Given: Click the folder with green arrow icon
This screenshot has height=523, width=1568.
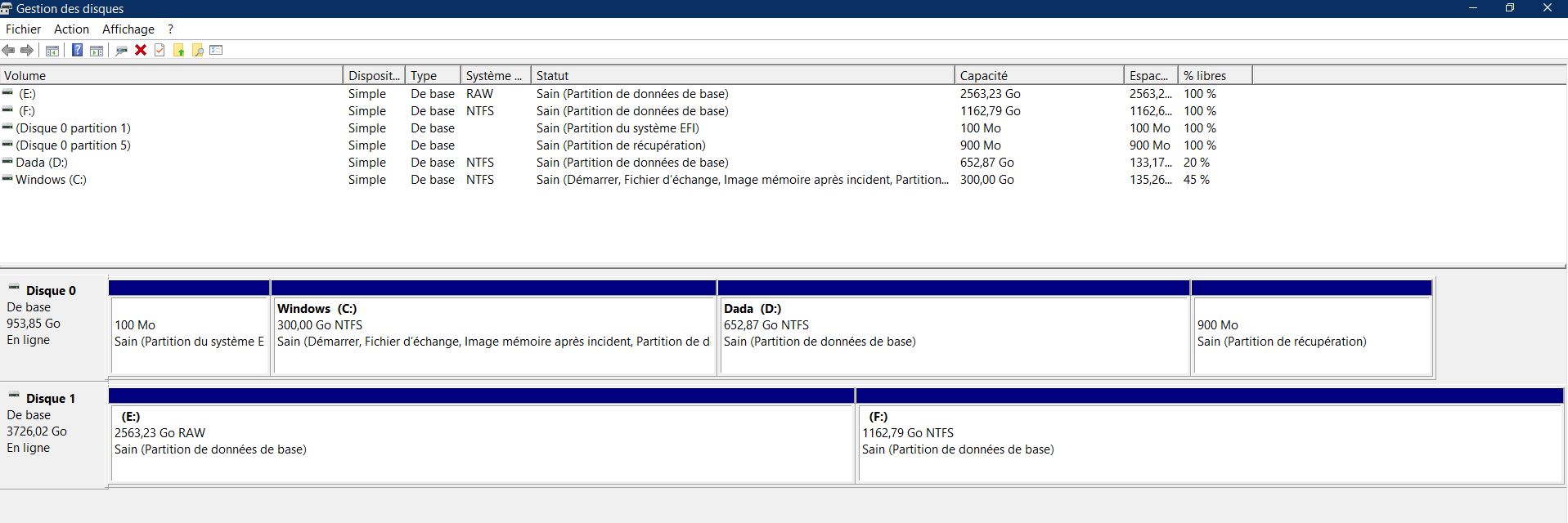Looking at the screenshot, I should 178,51.
